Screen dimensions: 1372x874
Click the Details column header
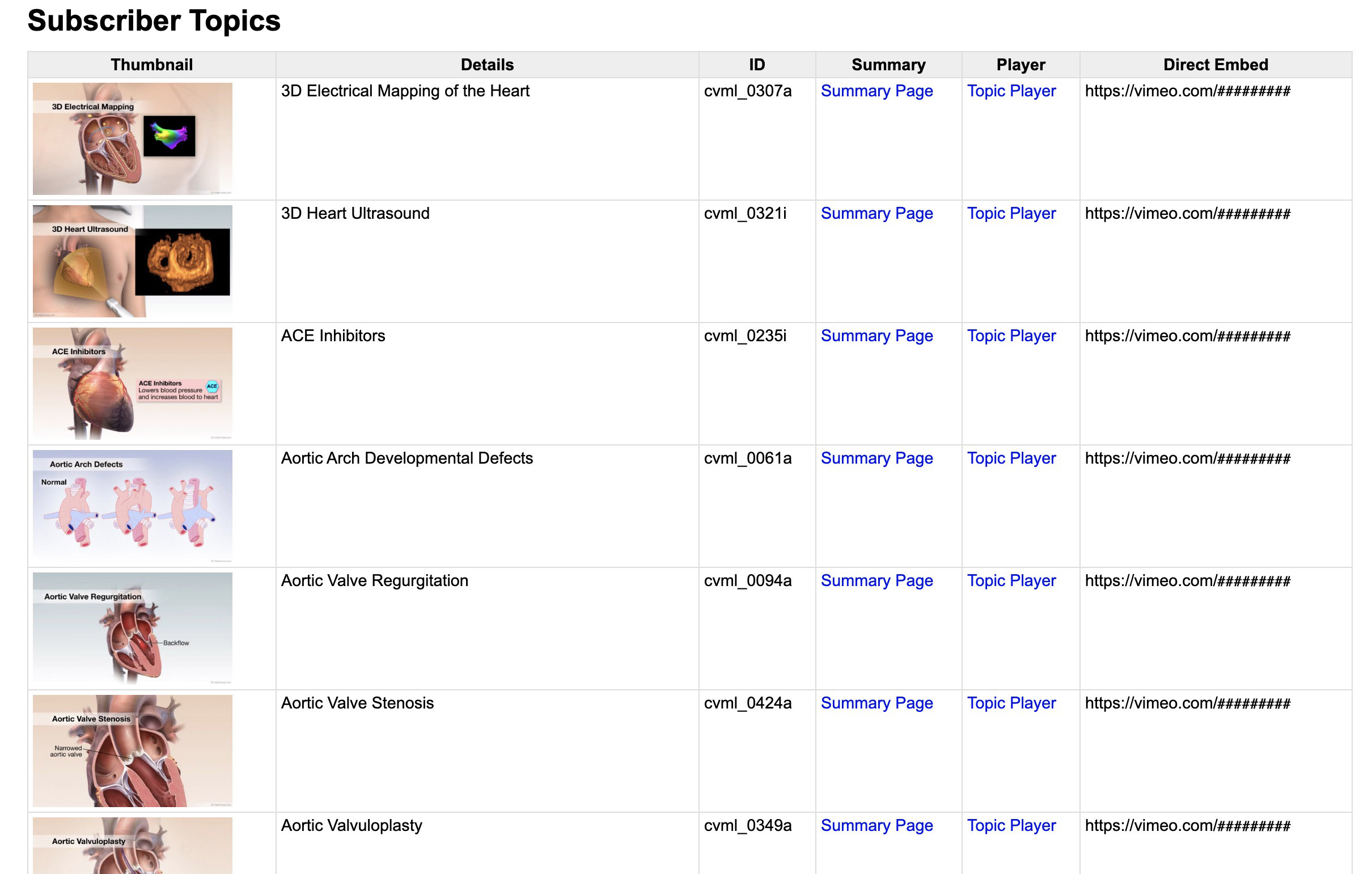click(x=487, y=65)
